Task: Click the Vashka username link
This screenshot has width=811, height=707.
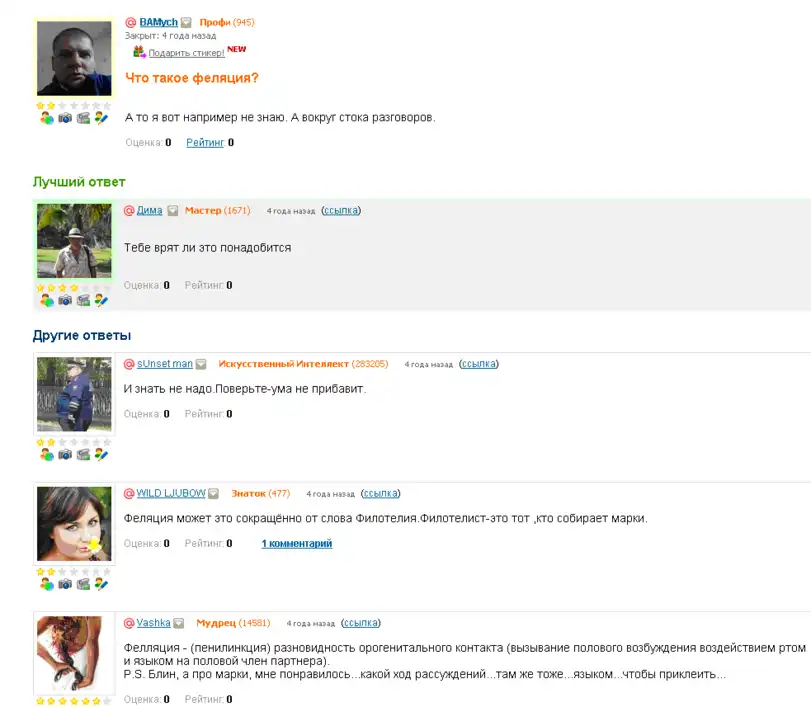Action: [154, 623]
